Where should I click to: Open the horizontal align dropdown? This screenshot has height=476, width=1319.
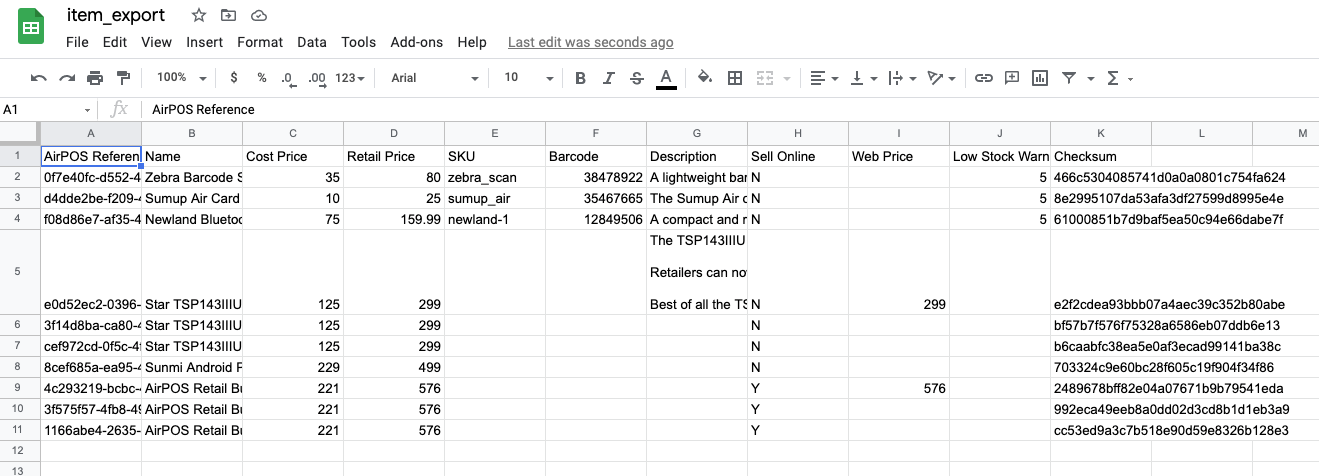(824, 78)
